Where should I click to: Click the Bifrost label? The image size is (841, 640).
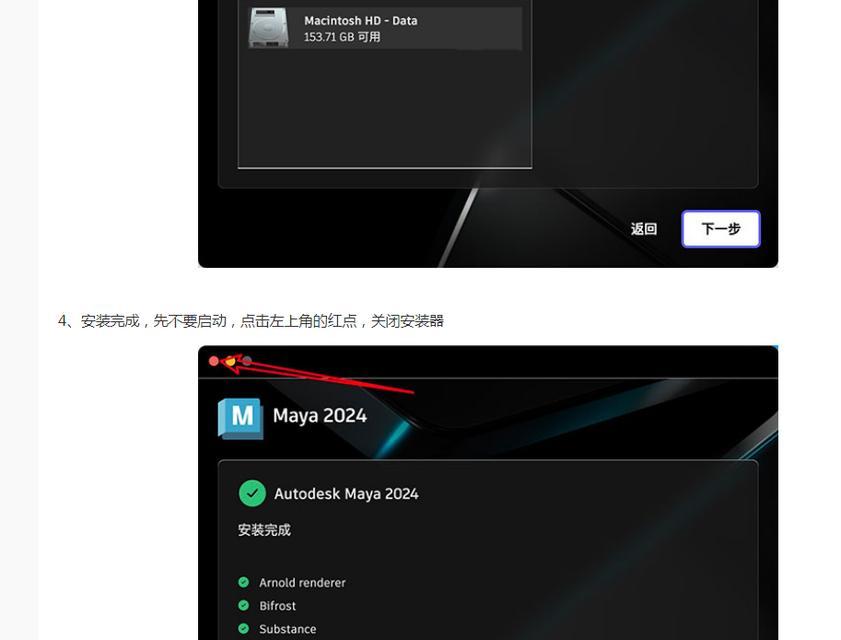click(277, 606)
